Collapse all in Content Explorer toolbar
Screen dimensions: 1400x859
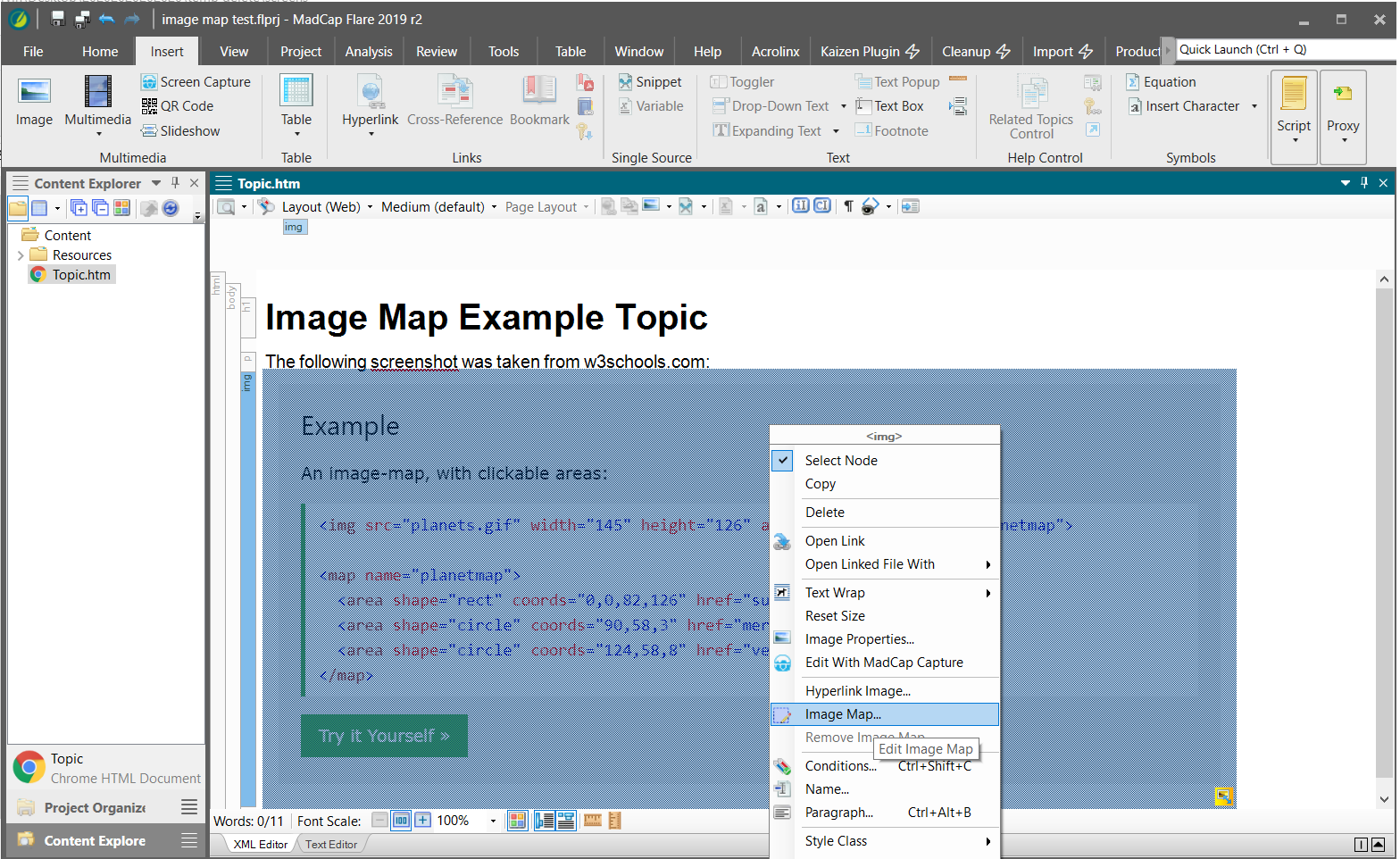pyautogui.click(x=100, y=208)
